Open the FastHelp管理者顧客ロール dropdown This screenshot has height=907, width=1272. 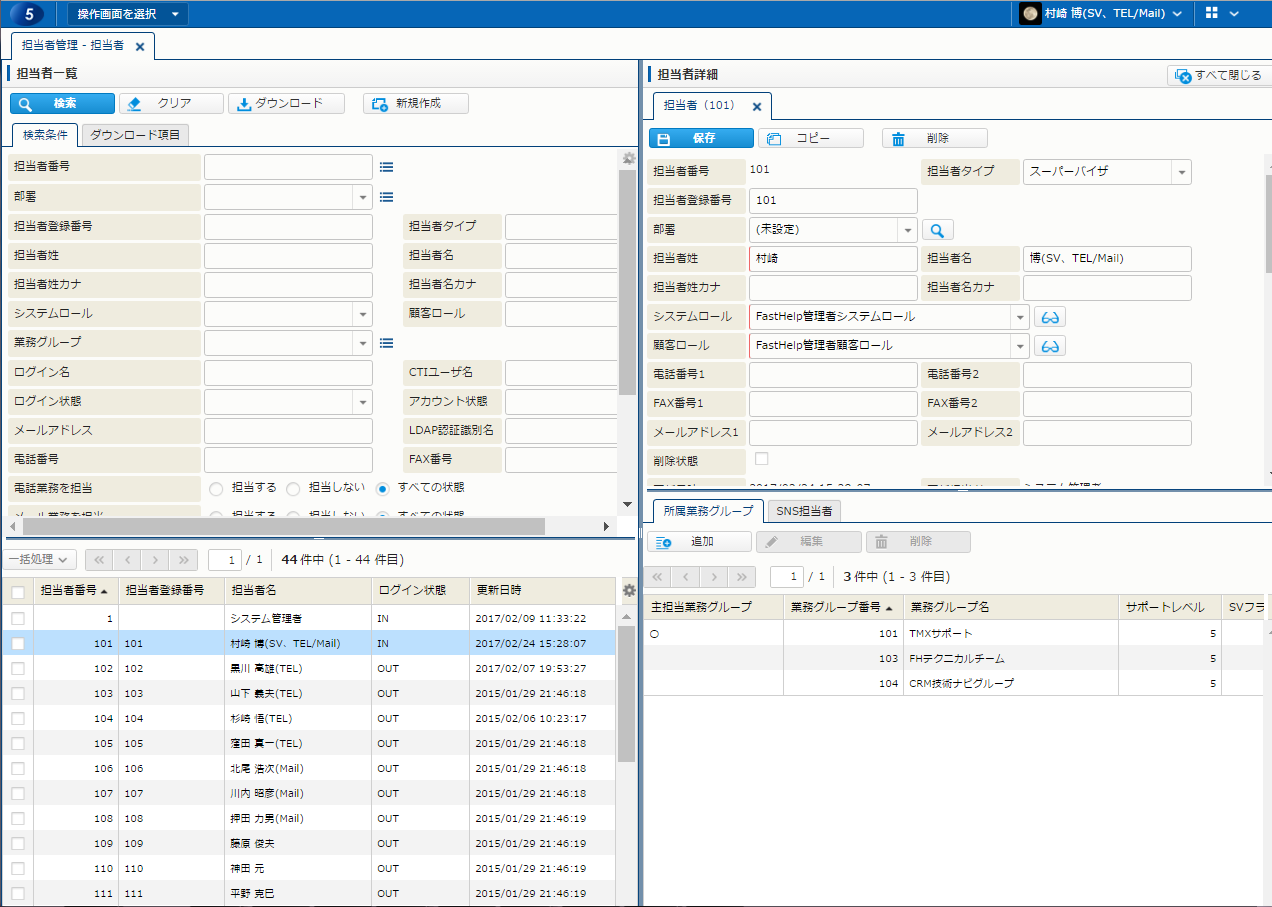tap(1020, 346)
